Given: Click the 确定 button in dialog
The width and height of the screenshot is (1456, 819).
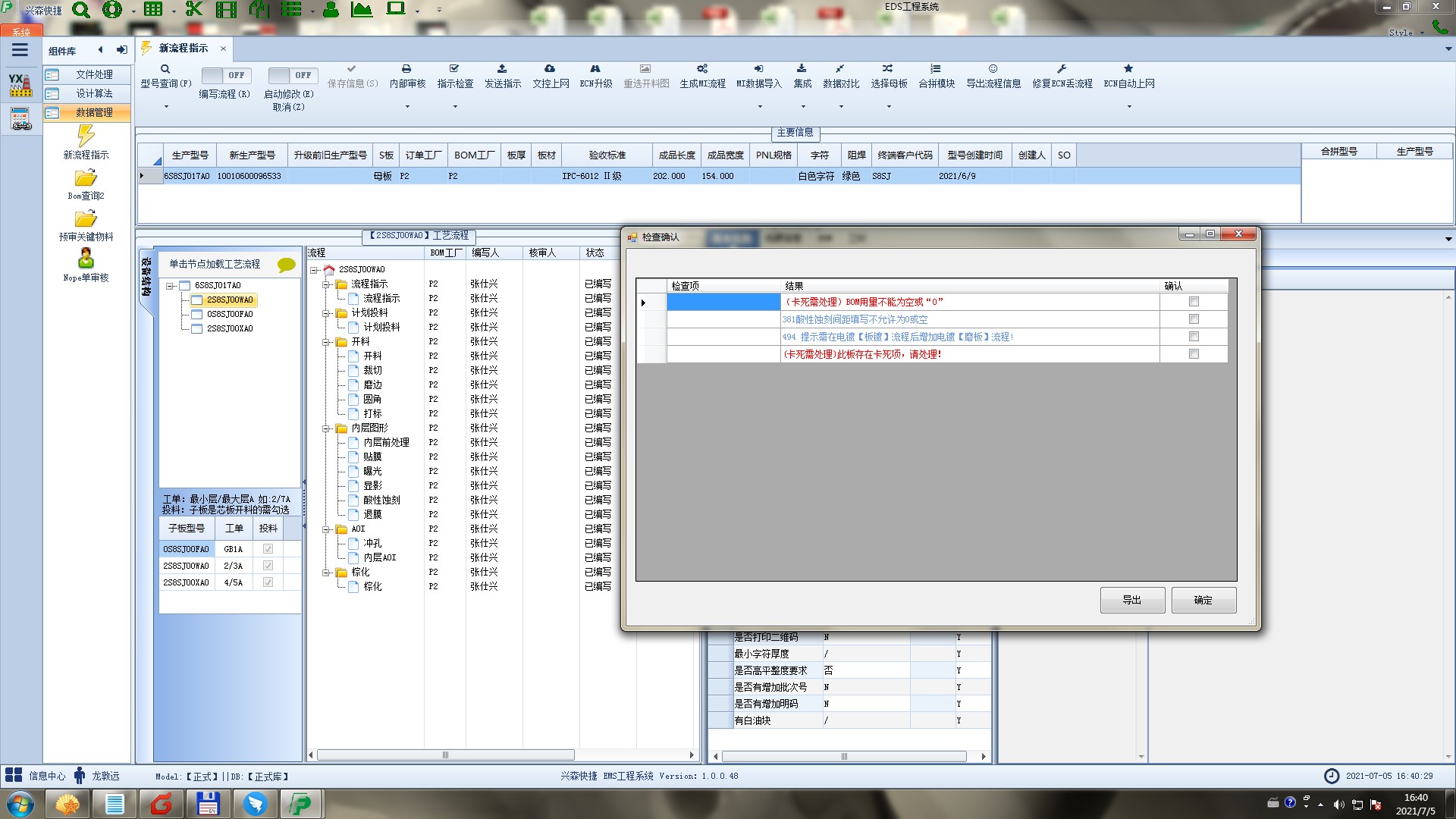Looking at the screenshot, I should pos(1203,600).
